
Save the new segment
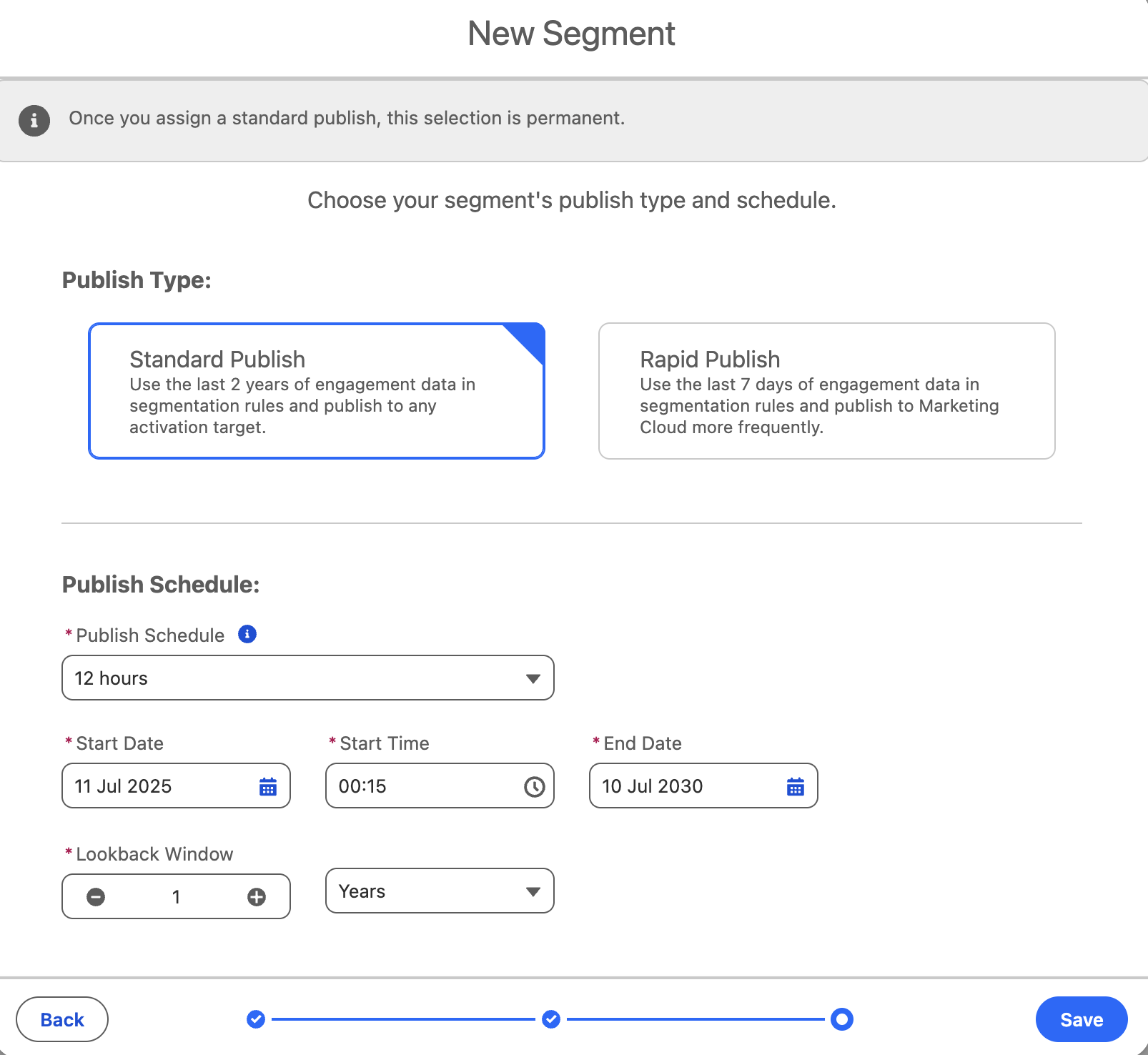tap(1081, 1019)
